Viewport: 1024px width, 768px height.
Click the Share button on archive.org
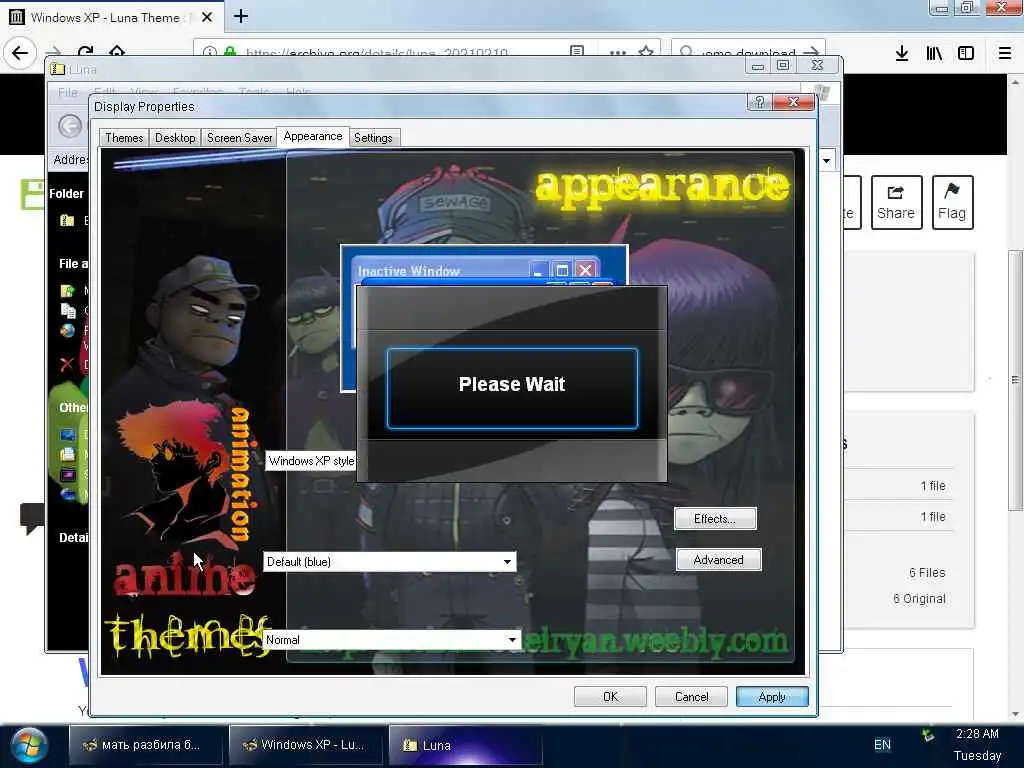coord(896,202)
